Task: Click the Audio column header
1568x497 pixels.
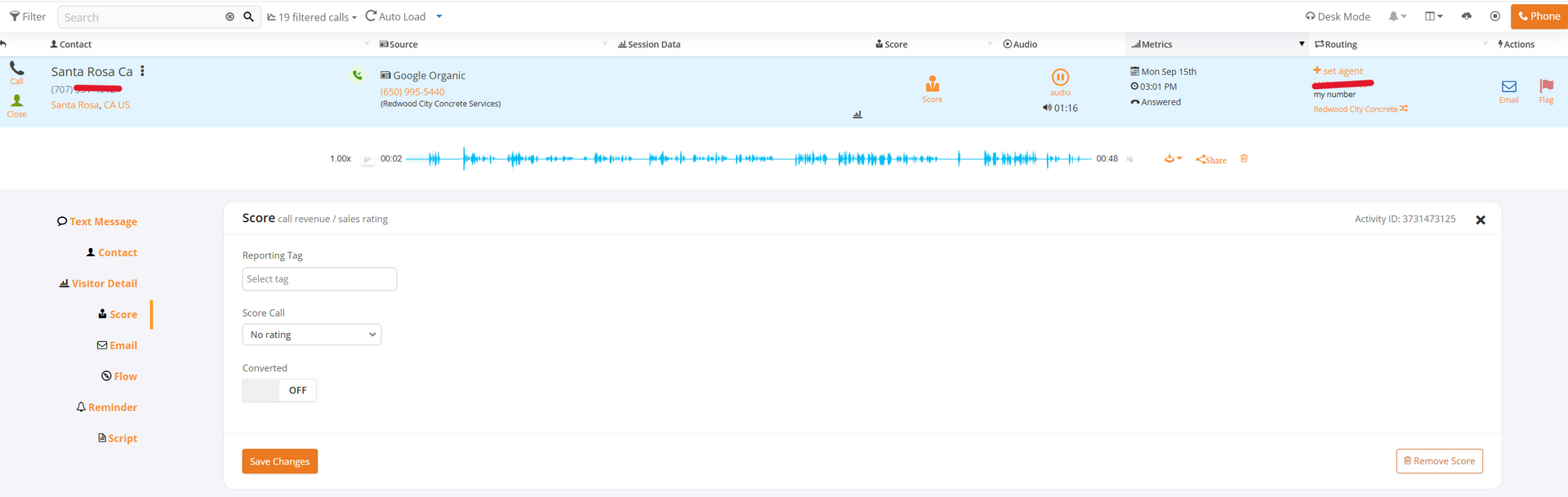Action: [1020, 44]
